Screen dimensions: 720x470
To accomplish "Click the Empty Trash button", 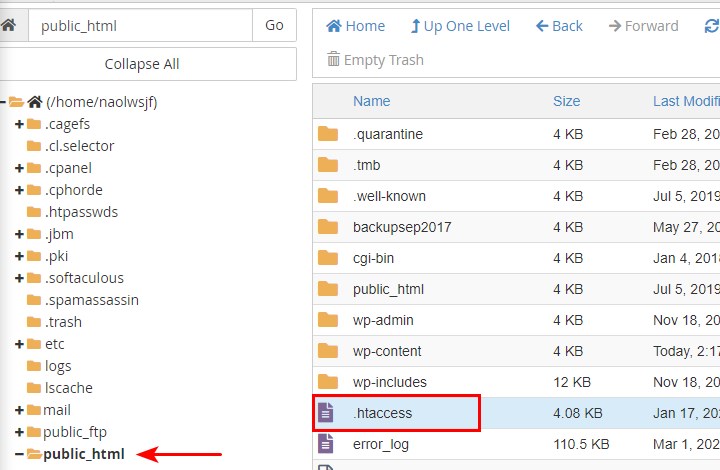I will 375,60.
